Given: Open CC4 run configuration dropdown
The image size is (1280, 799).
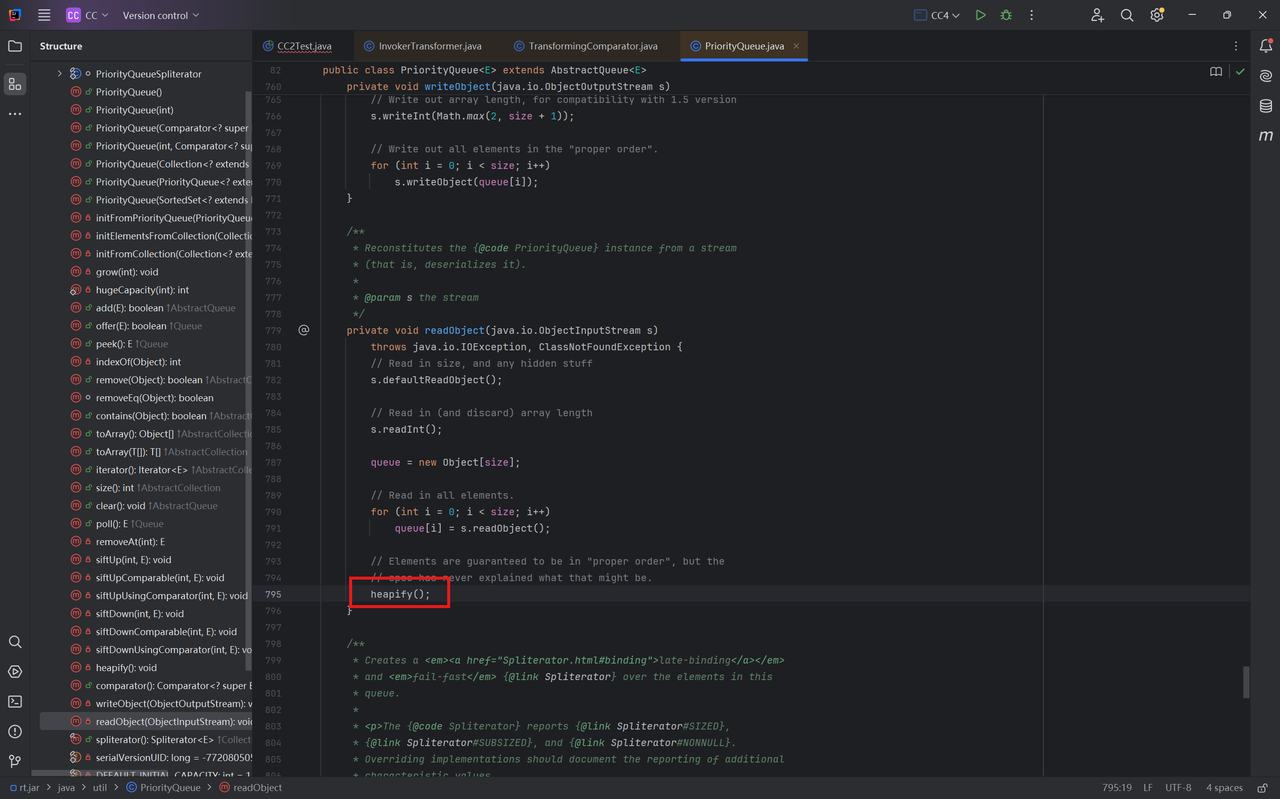Looking at the screenshot, I should click(937, 15).
